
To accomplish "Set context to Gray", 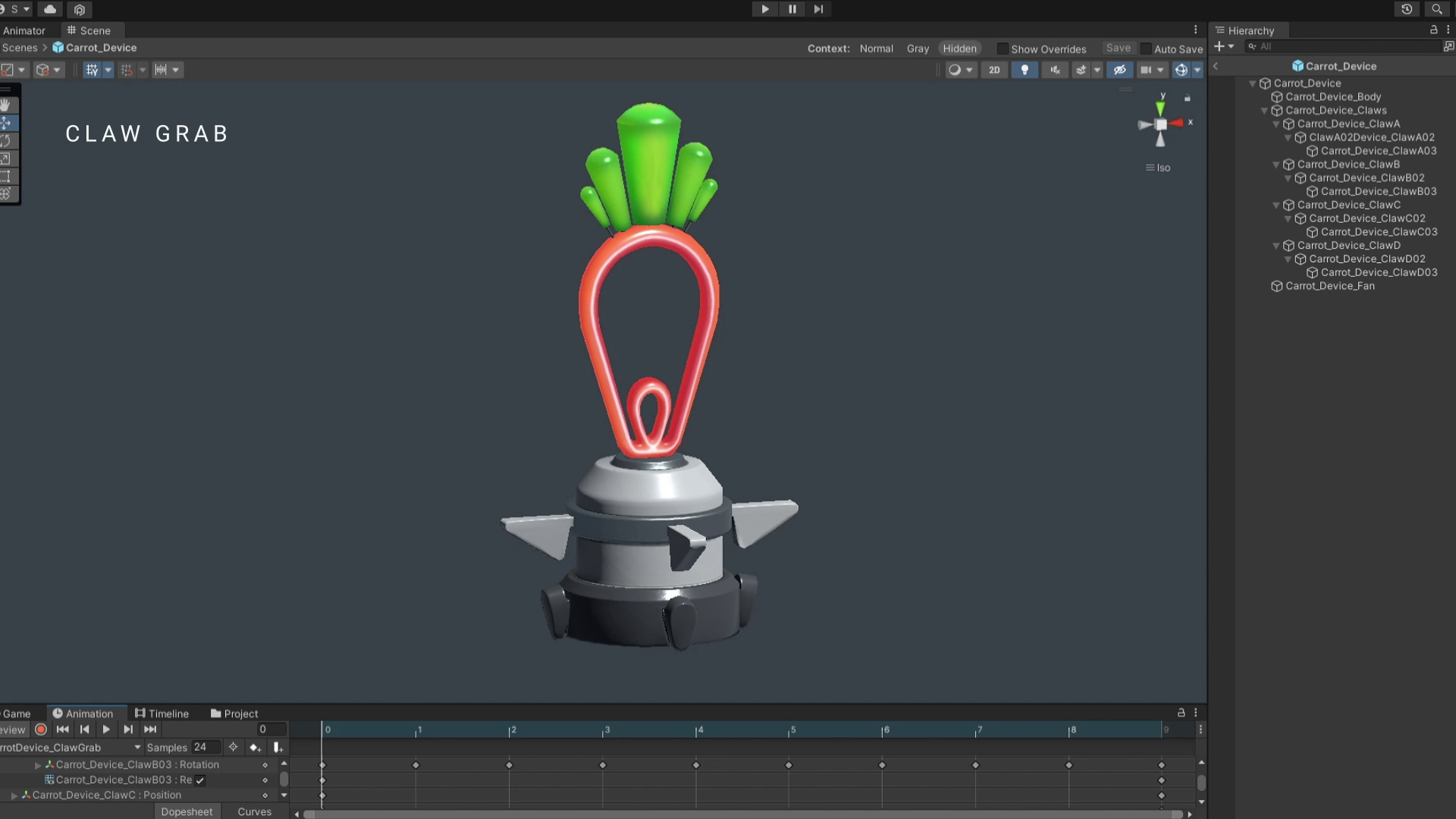I will (918, 49).
